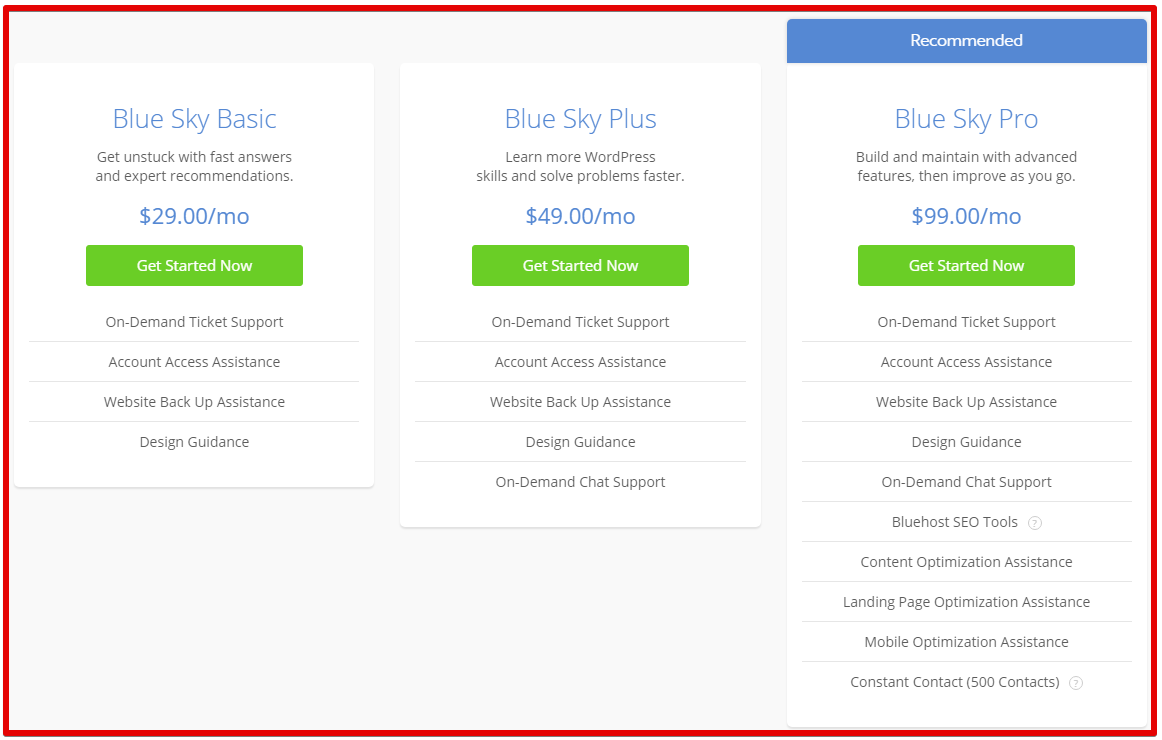Click Get Started Now under Blue Sky Basic
Image resolution: width=1162 pixels, height=740 pixels.
pos(194,265)
